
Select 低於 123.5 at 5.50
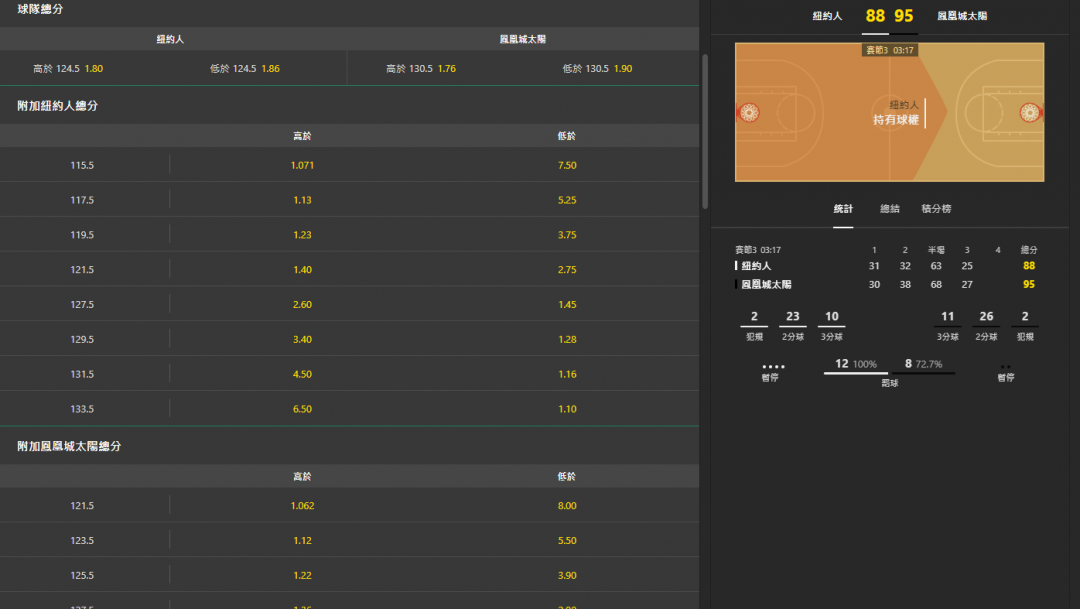[x=567, y=540]
